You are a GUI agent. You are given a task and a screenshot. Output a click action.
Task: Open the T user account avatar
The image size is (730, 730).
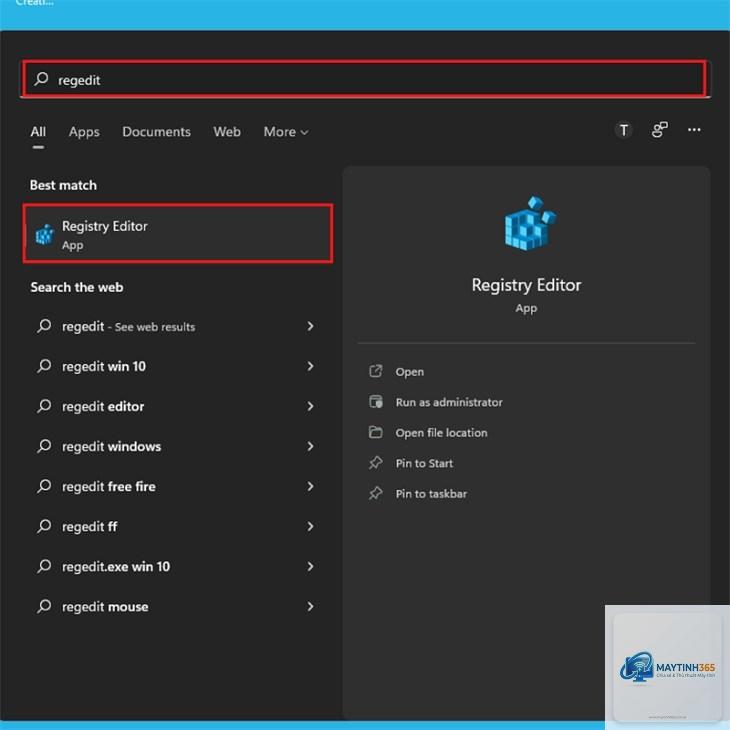coord(623,130)
